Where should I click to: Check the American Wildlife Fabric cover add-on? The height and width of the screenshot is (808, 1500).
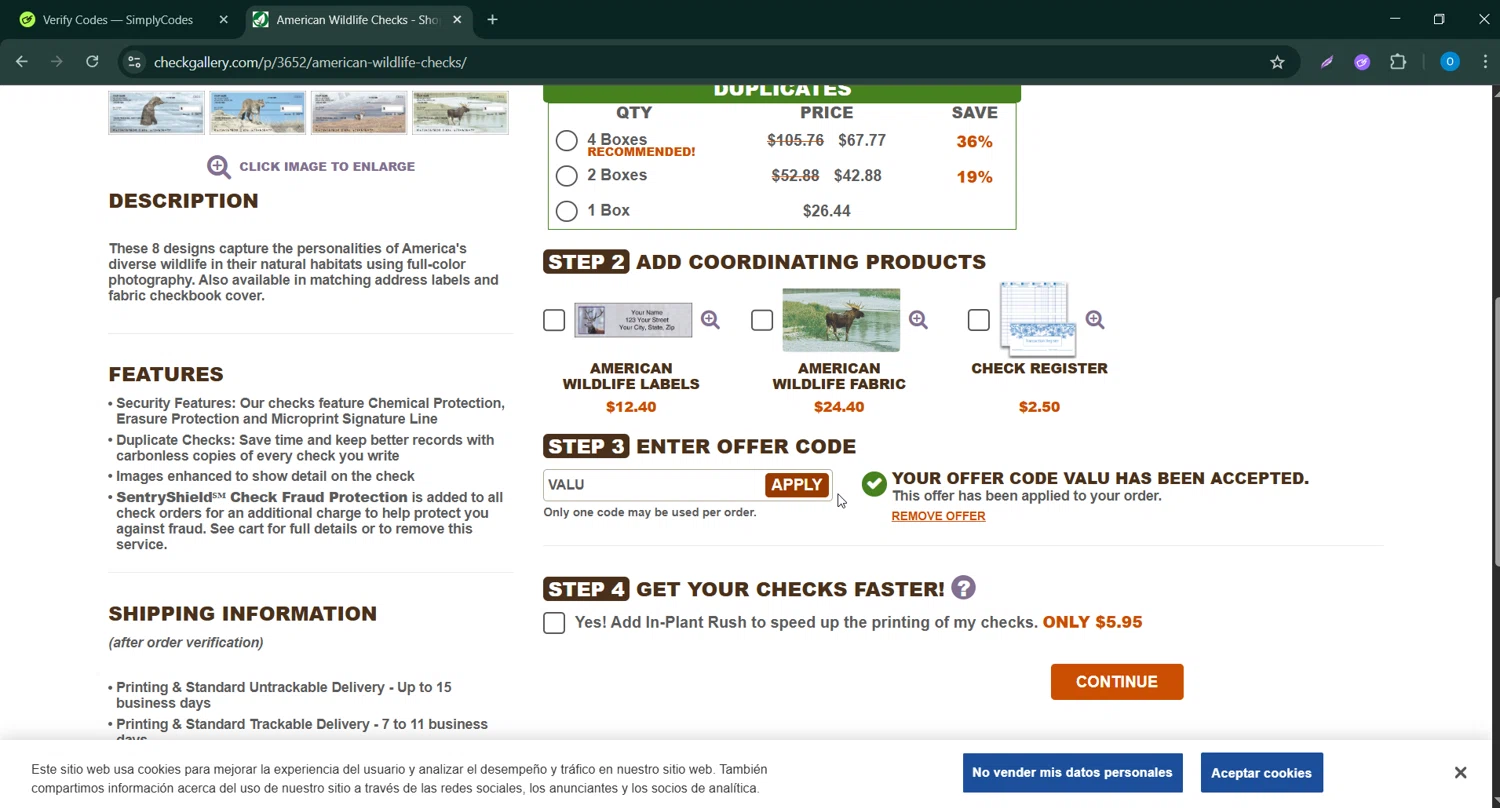762,320
